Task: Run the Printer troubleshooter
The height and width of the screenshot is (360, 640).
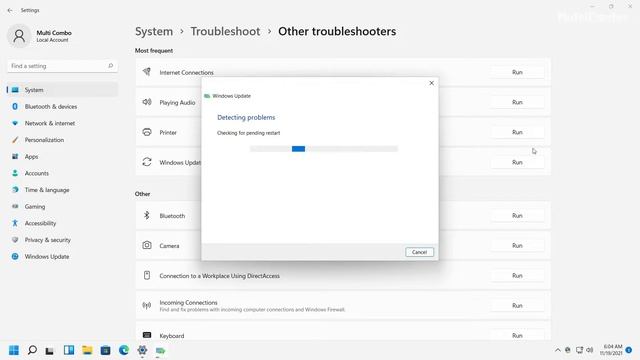Action: tap(517, 132)
